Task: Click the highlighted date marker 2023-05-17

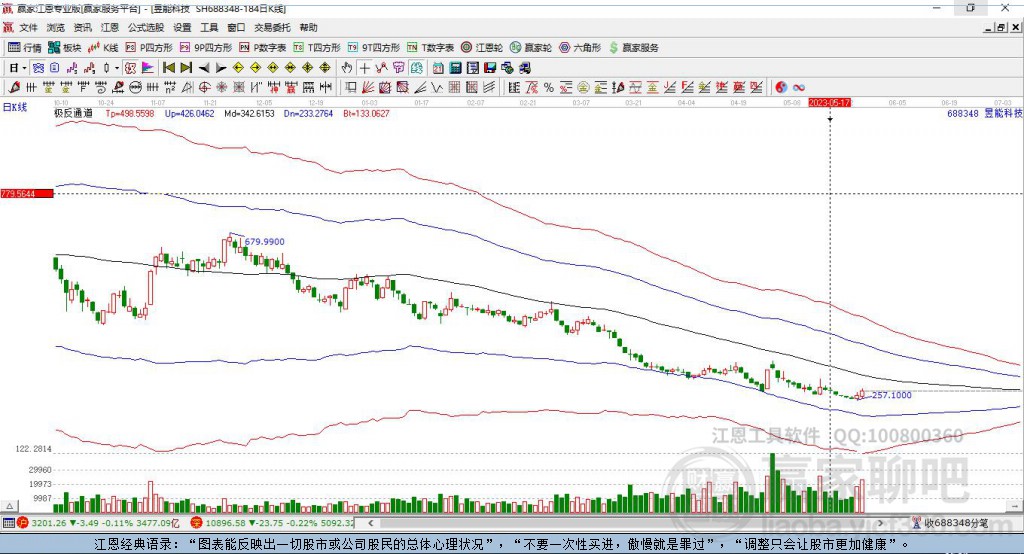Action: coord(829,103)
